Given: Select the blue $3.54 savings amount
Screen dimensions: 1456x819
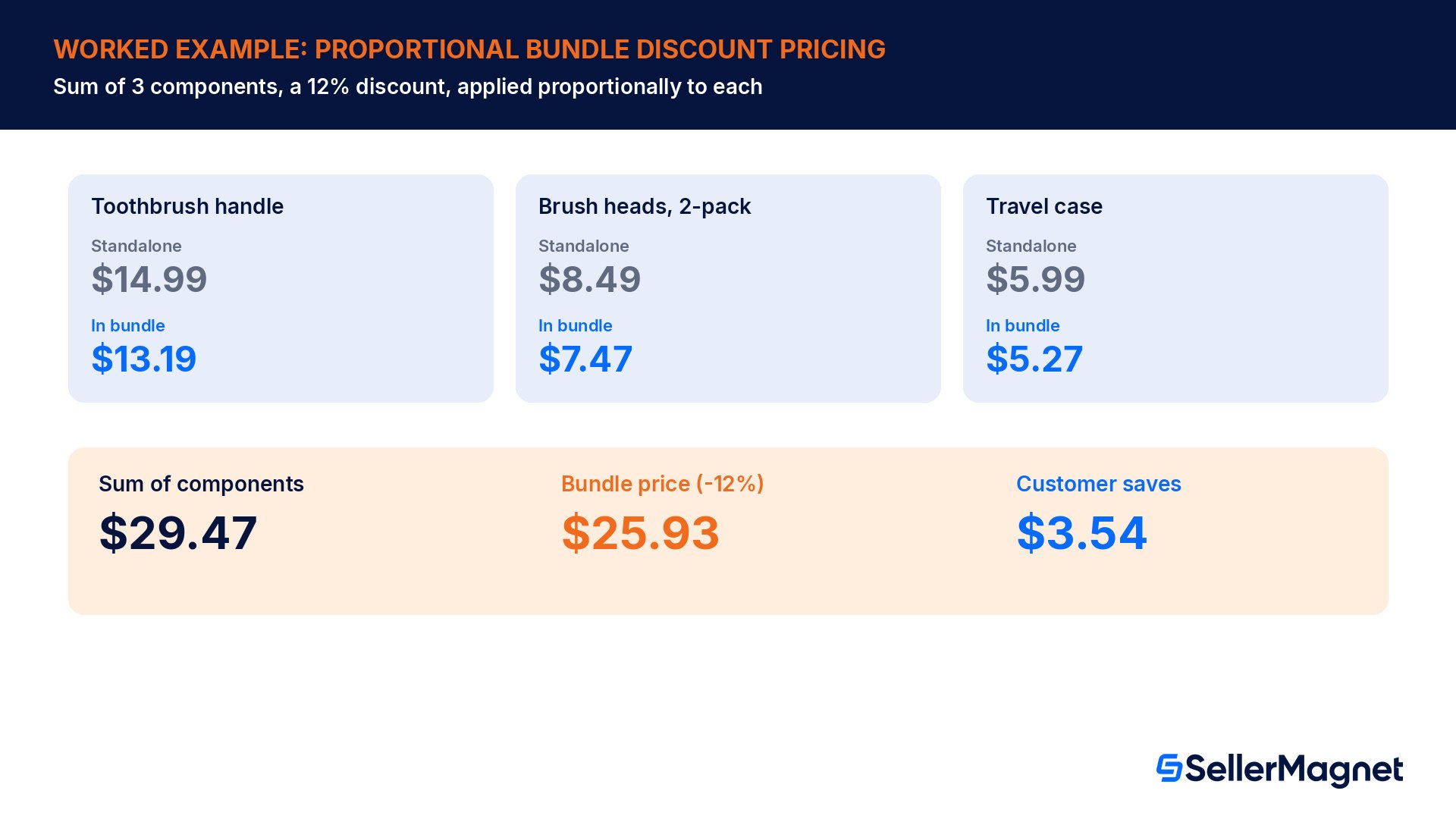Looking at the screenshot, I should tap(1082, 532).
